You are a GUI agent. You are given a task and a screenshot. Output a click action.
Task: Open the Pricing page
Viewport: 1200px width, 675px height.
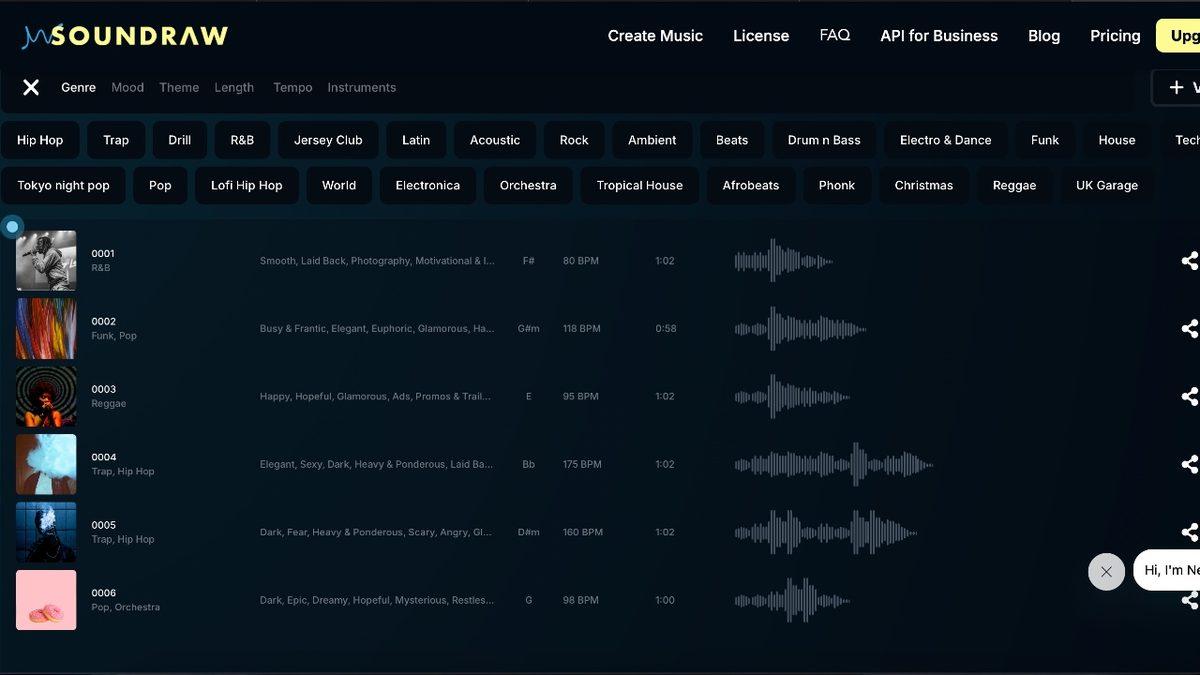[x=1114, y=36]
